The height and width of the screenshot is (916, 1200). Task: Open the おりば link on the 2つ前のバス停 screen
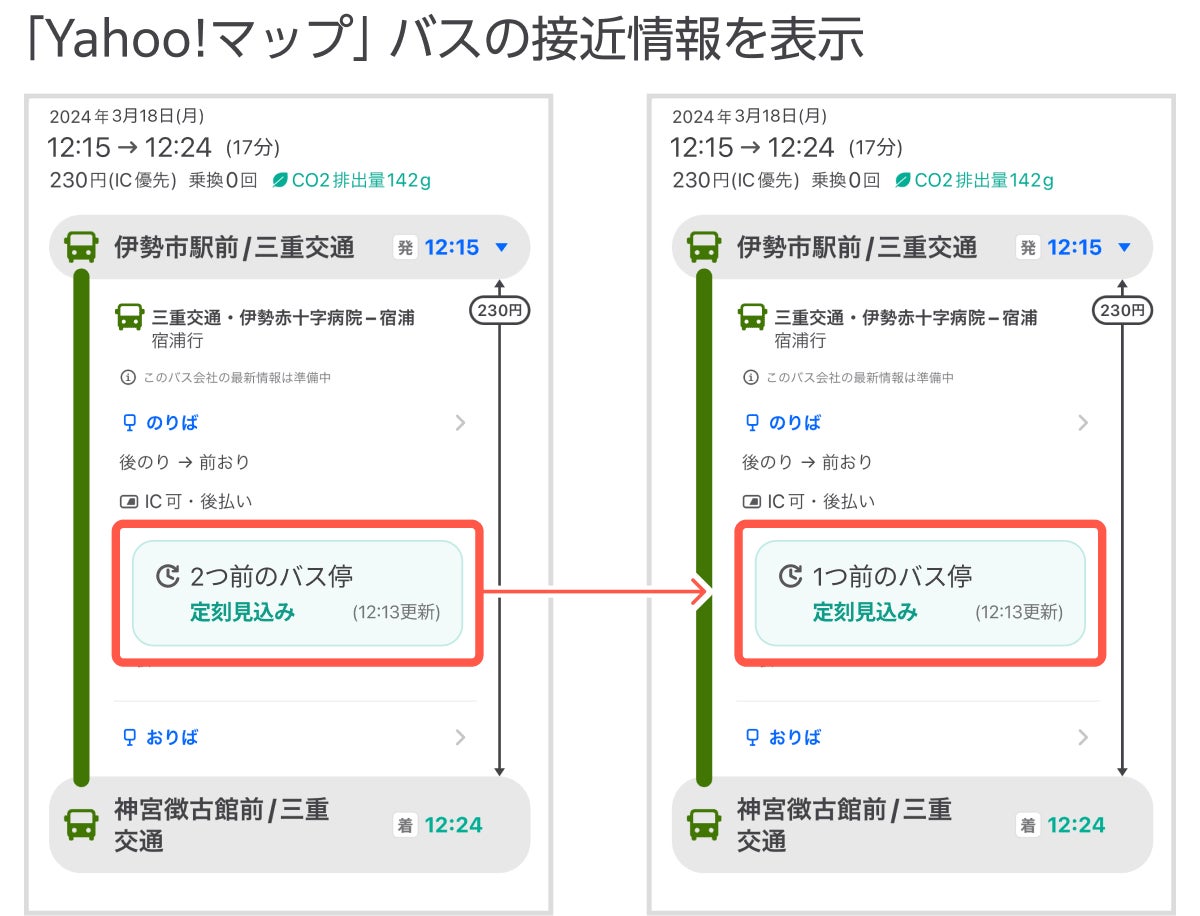(x=172, y=737)
